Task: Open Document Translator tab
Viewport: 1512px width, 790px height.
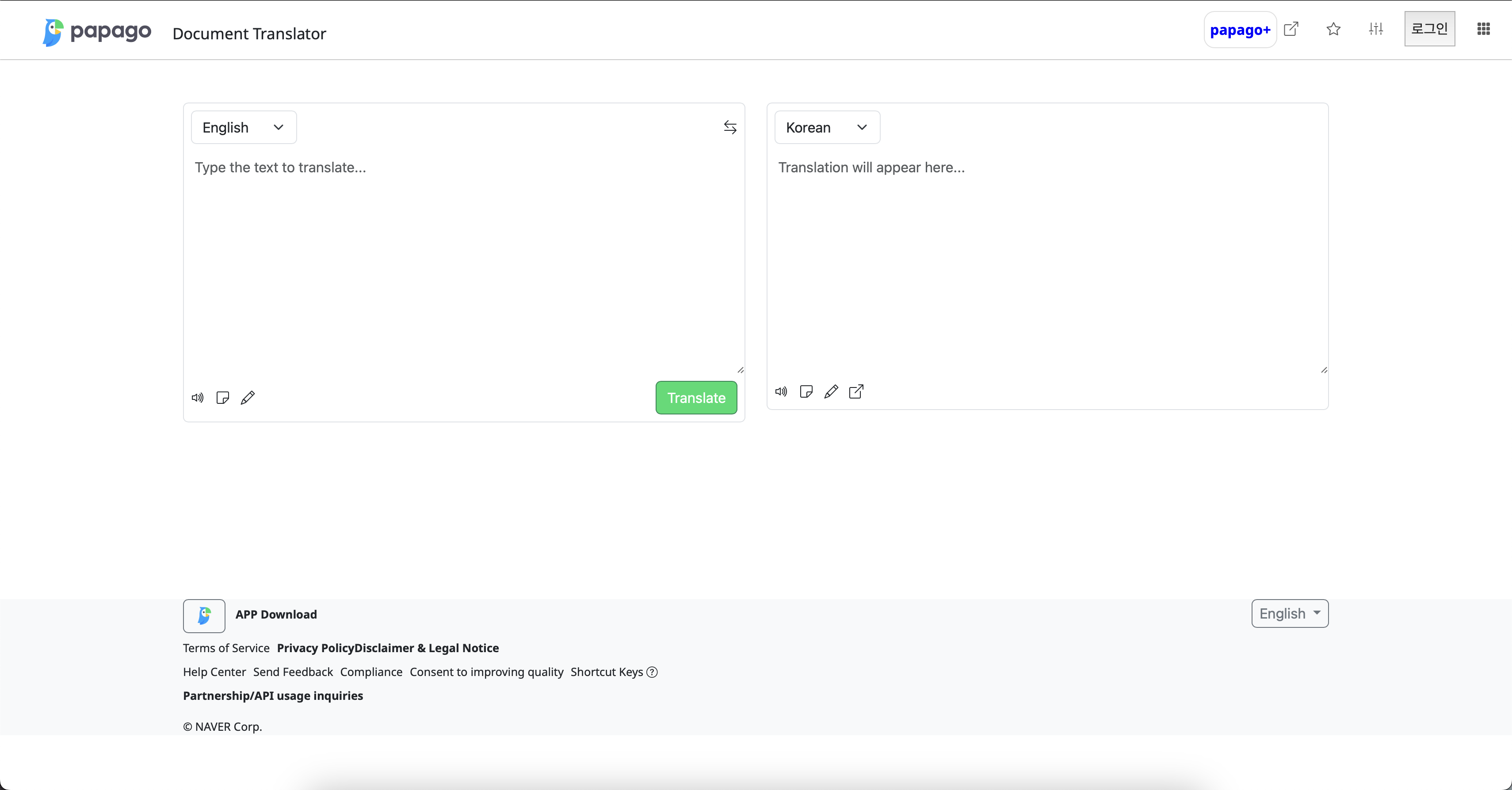Action: (249, 34)
